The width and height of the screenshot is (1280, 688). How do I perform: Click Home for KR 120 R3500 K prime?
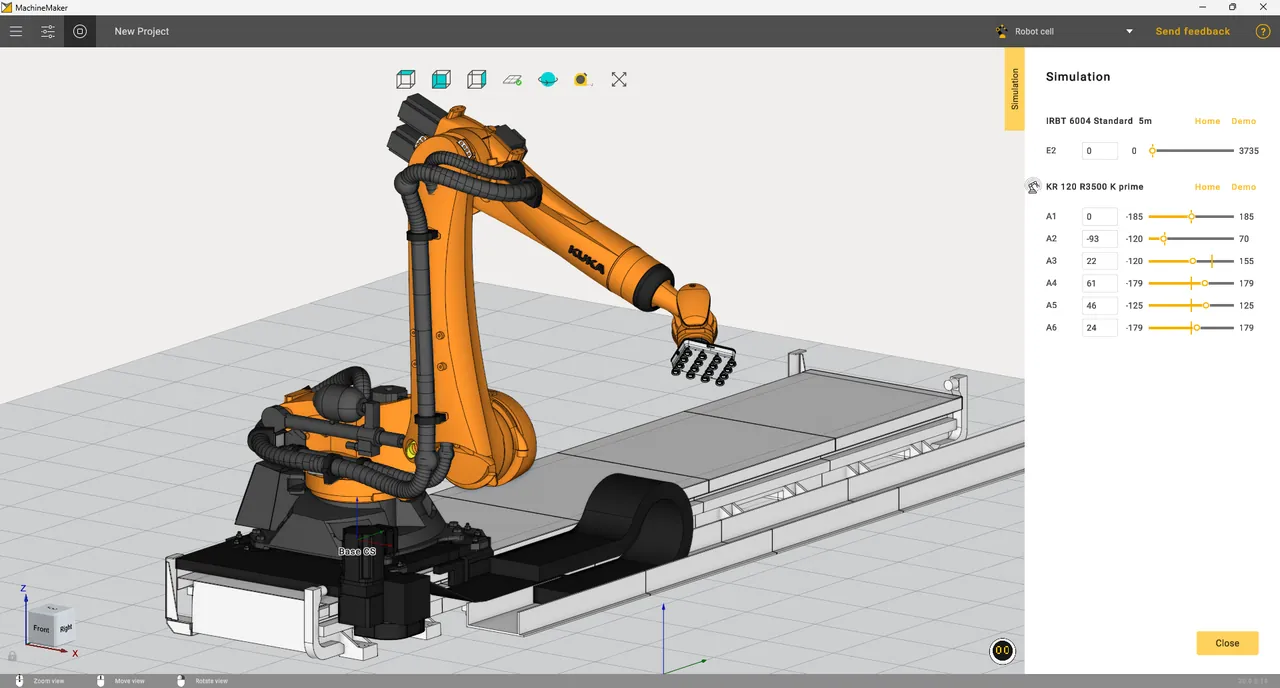coord(1207,187)
